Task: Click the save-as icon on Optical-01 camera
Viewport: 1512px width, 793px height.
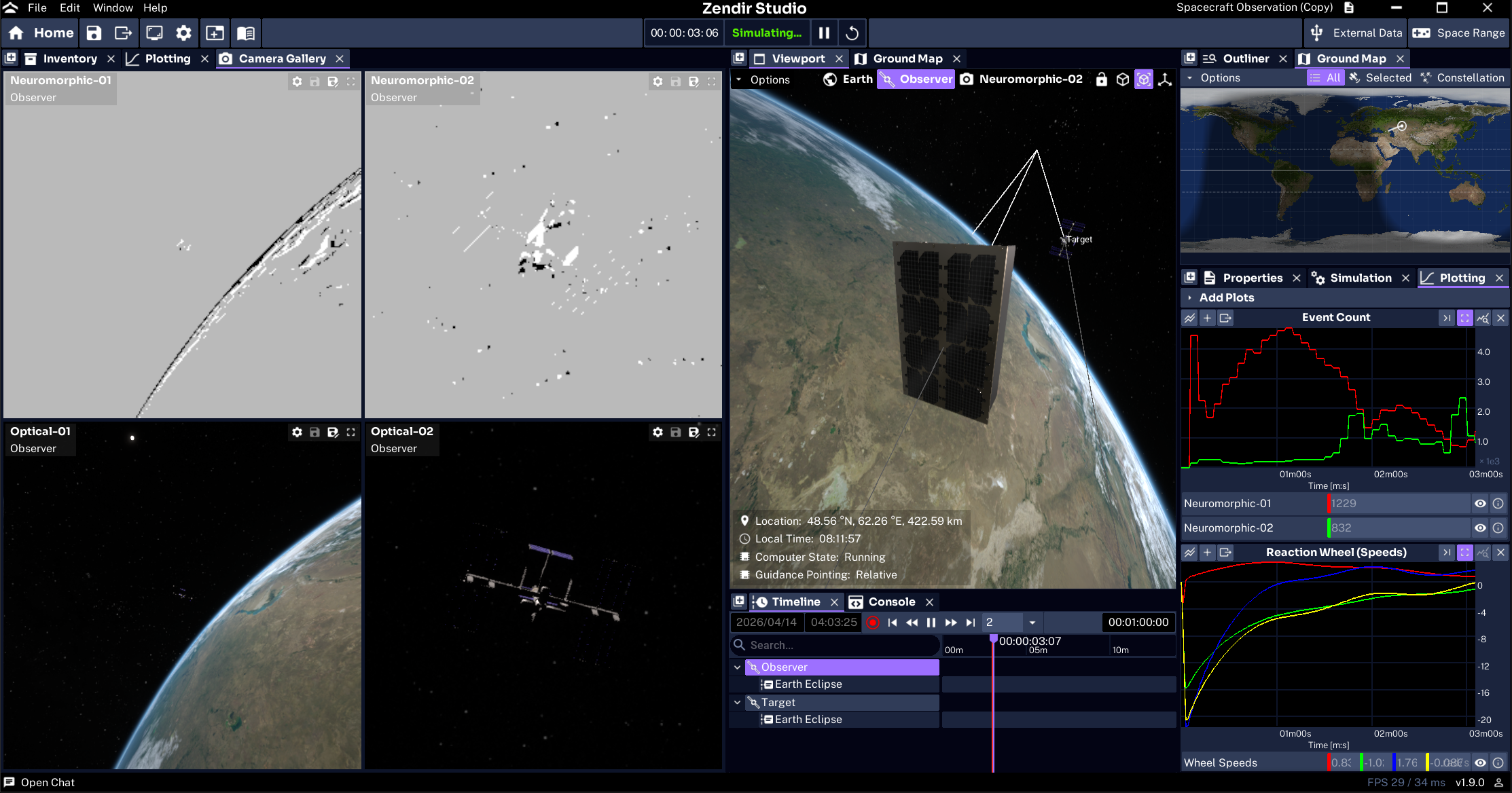Action: point(333,432)
